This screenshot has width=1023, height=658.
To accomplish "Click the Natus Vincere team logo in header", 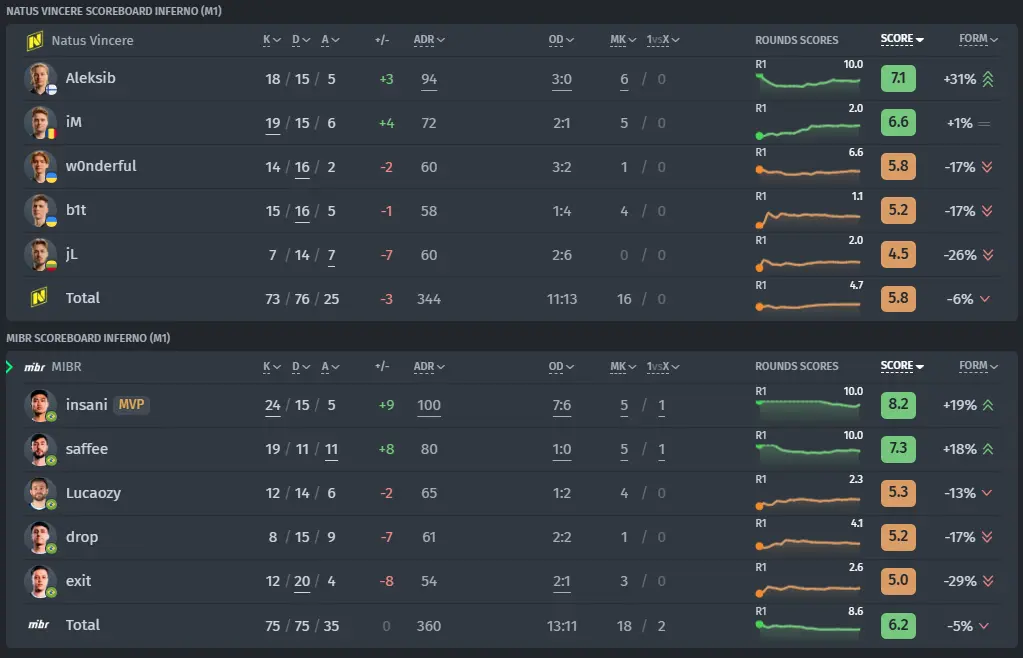I will coord(35,40).
